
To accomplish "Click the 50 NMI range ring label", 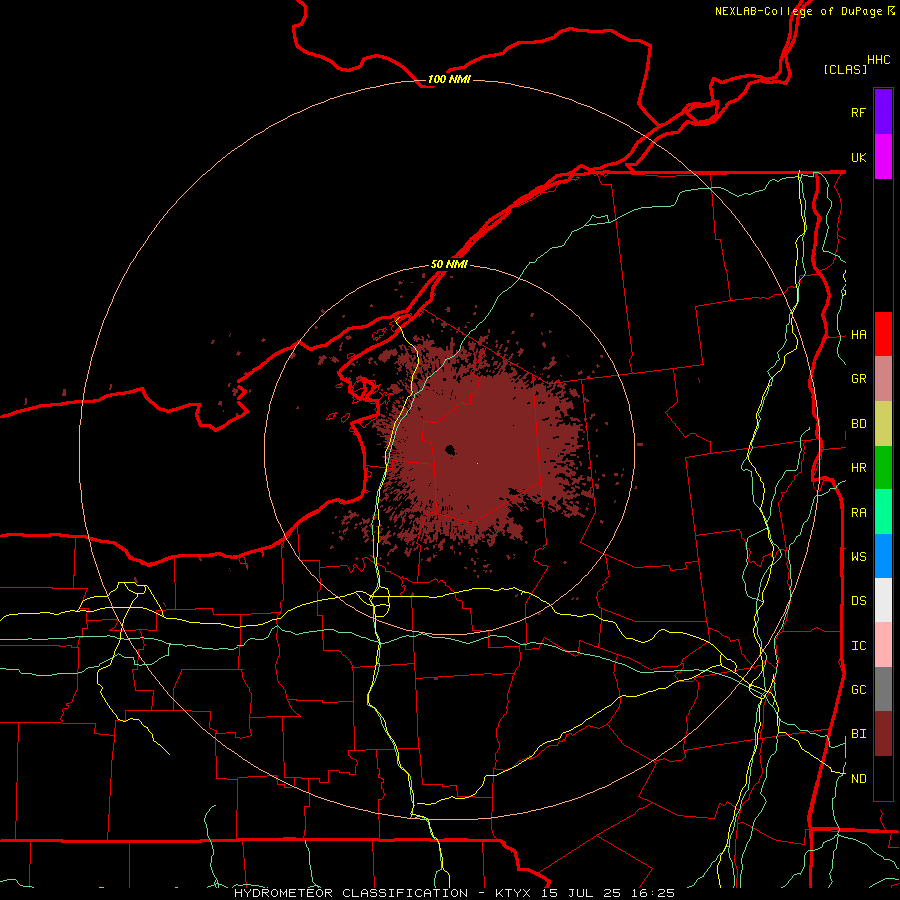I will pyautogui.click(x=449, y=264).
